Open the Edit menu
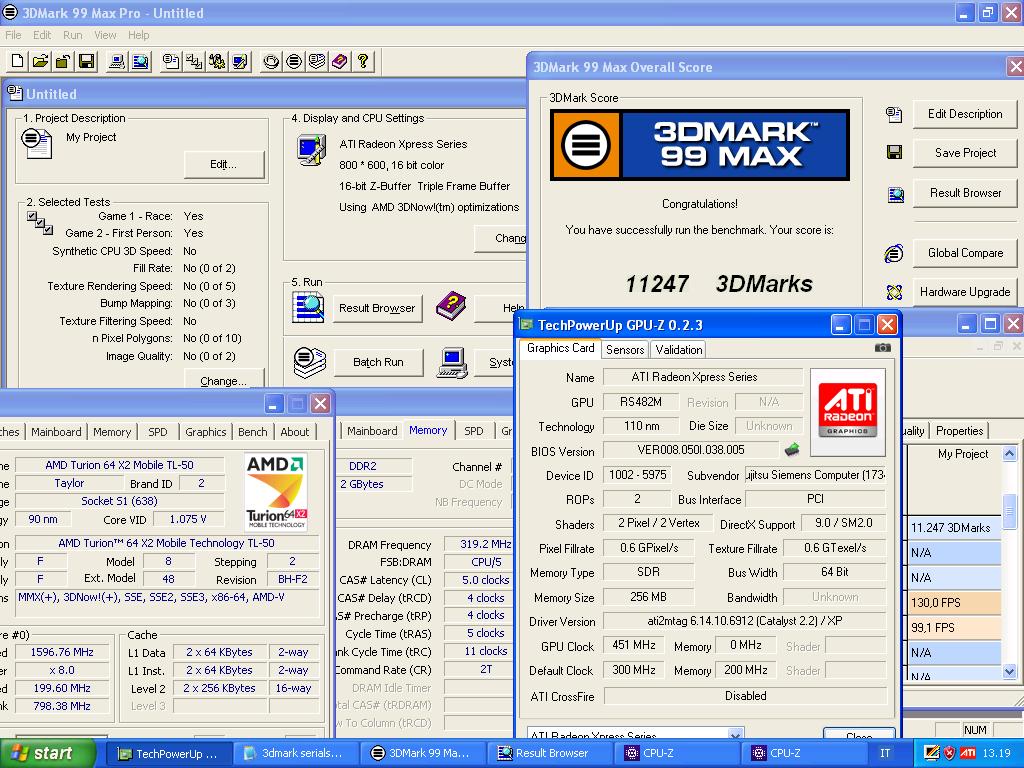 pos(42,35)
